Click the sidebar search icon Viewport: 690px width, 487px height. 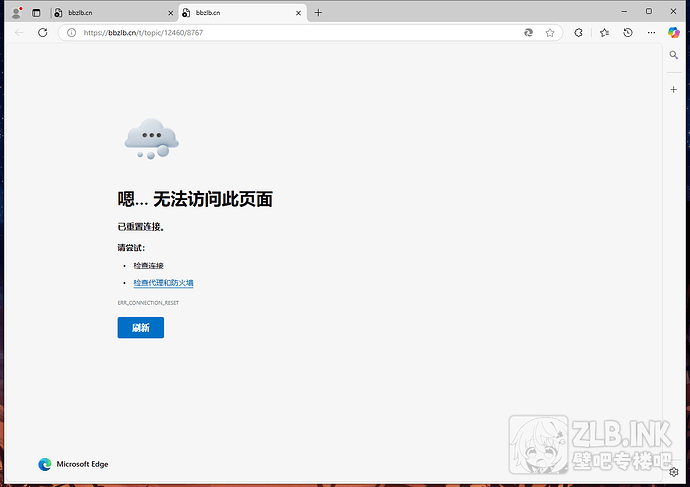pyautogui.click(x=673, y=55)
